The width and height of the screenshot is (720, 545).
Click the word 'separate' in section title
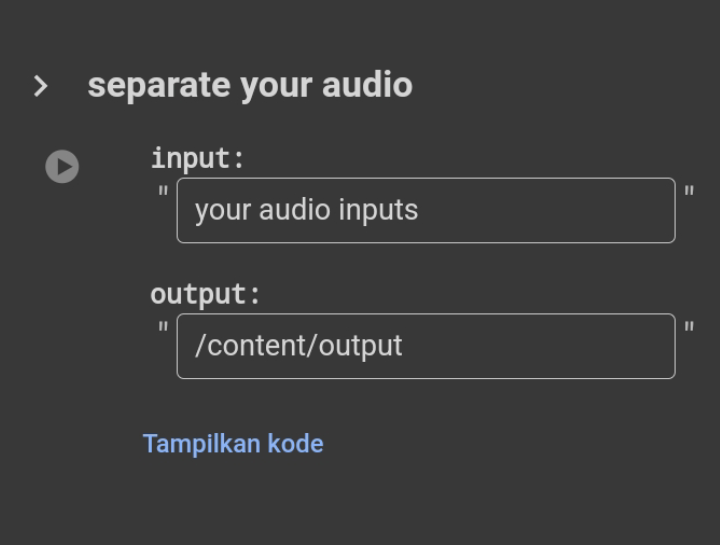tap(159, 86)
